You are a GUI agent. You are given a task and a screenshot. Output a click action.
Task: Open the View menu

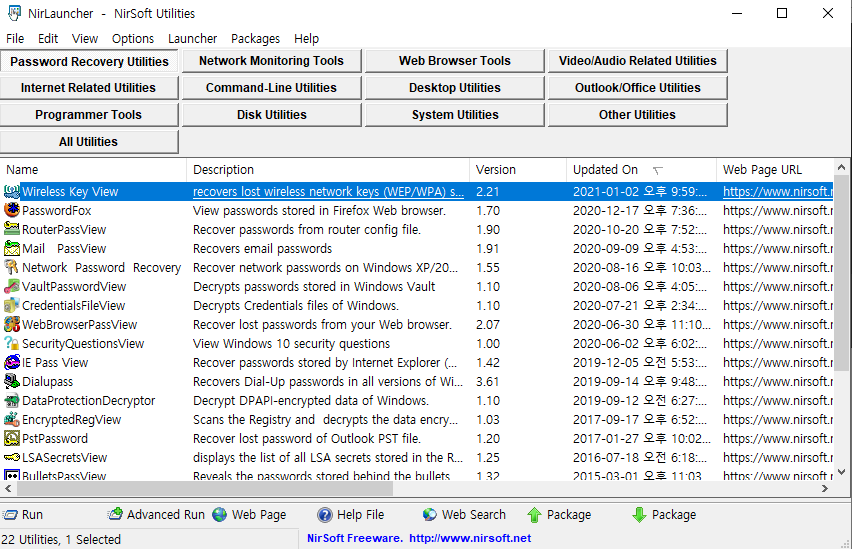coord(85,39)
